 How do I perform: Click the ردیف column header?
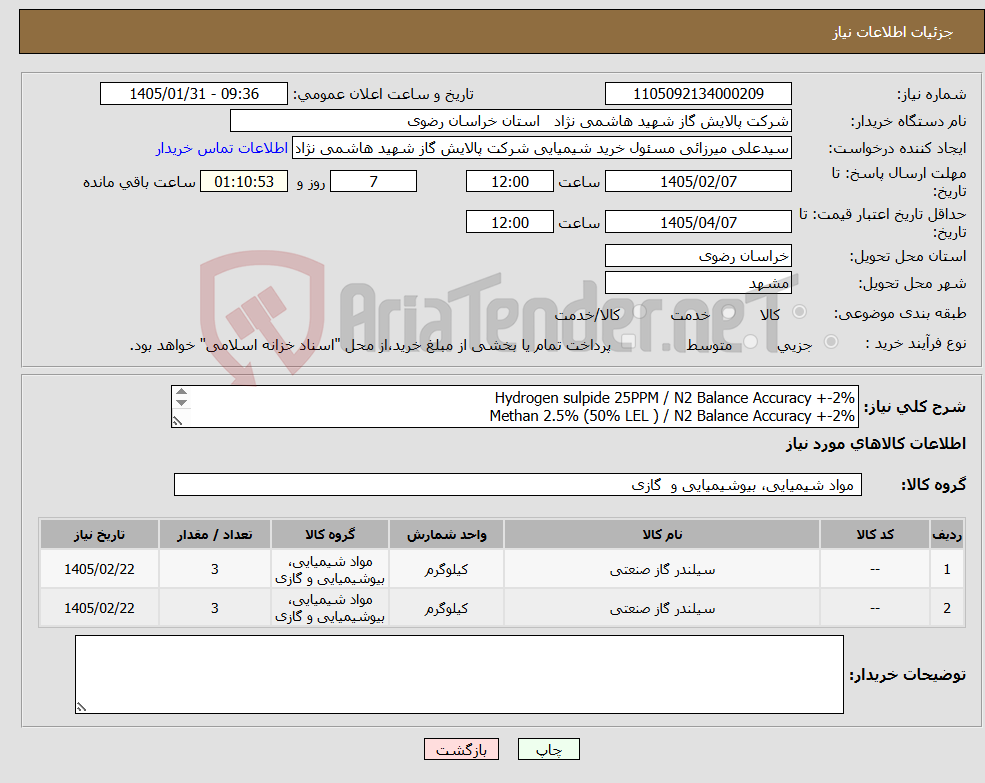pos(947,534)
